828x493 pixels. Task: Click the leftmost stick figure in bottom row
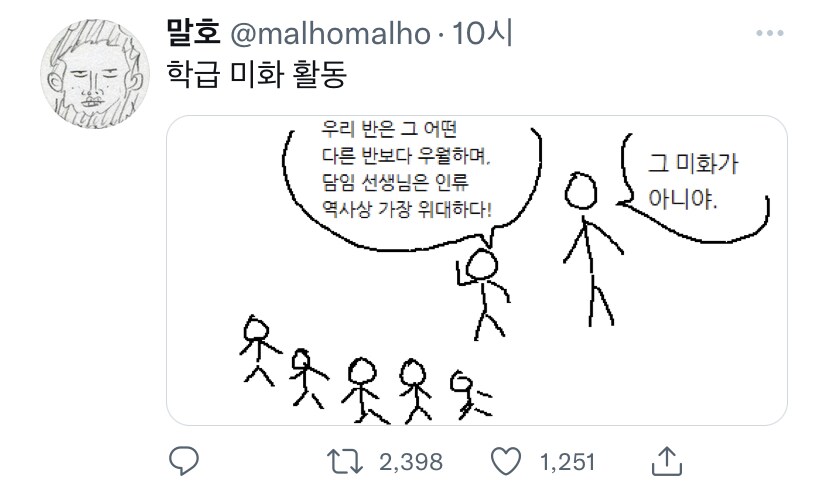tap(258, 350)
